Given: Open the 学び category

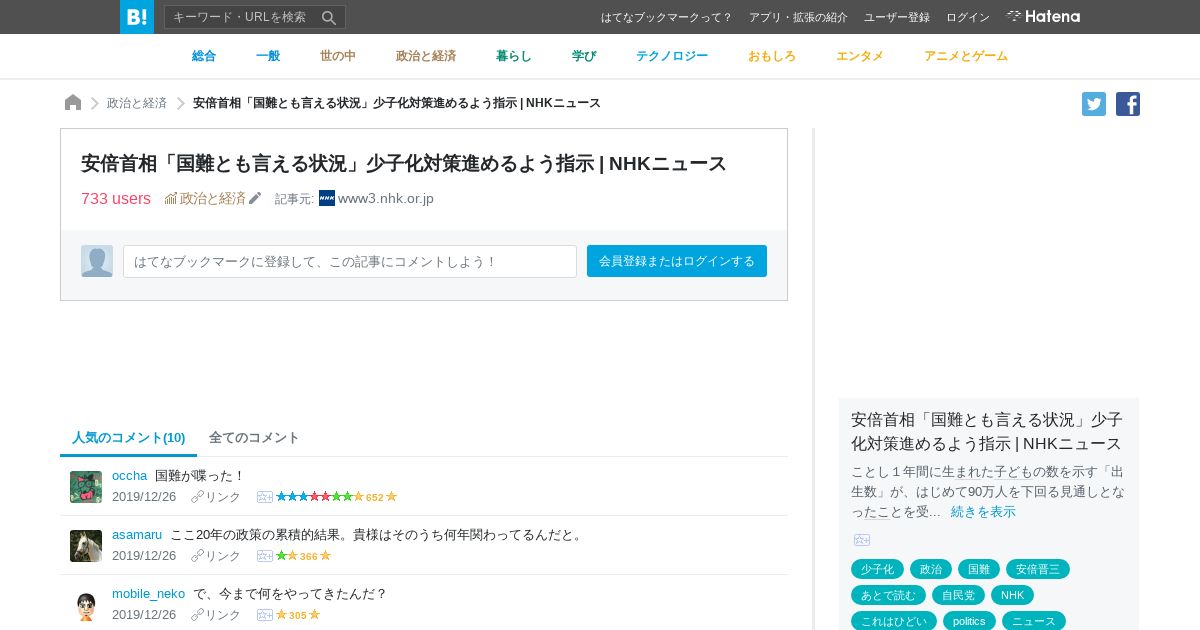Looking at the screenshot, I should (584, 56).
